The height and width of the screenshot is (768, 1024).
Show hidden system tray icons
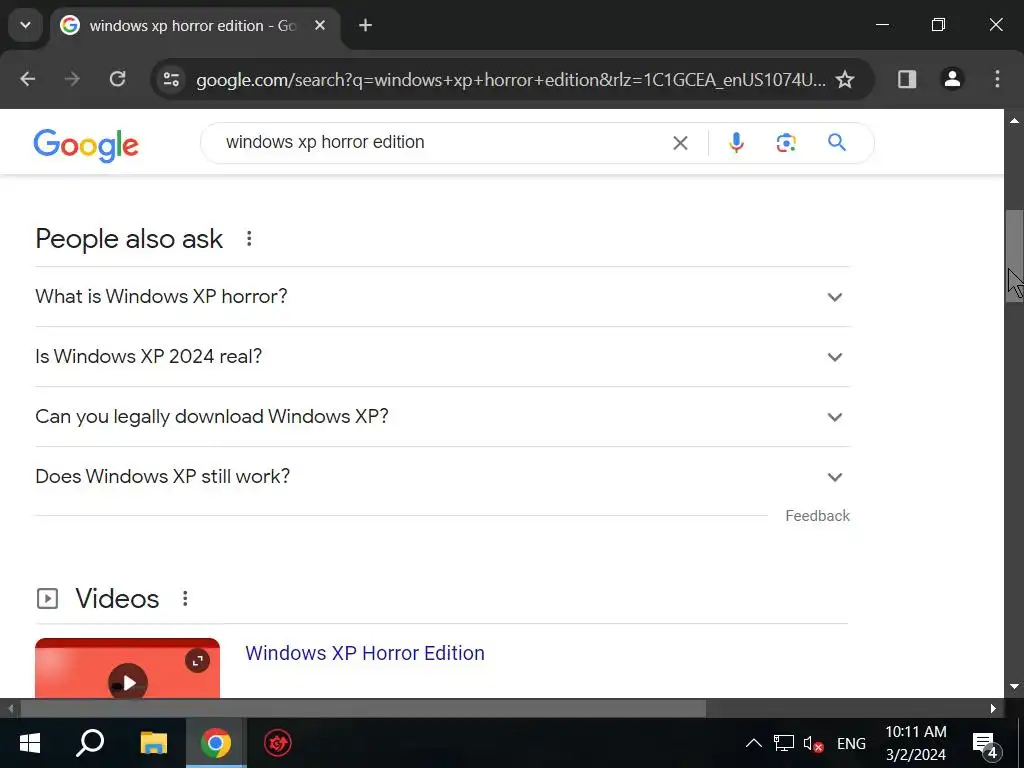click(753, 743)
